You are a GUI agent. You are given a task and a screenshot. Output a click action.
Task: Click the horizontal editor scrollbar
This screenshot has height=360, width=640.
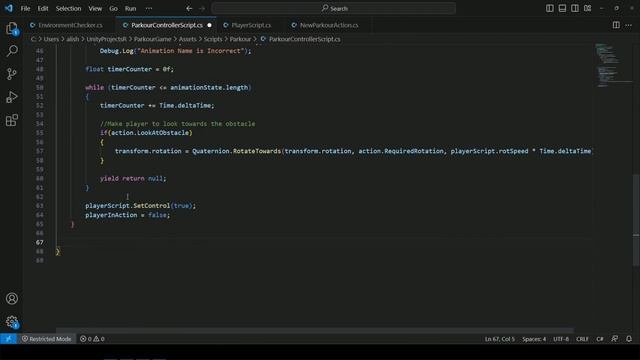click(315, 330)
